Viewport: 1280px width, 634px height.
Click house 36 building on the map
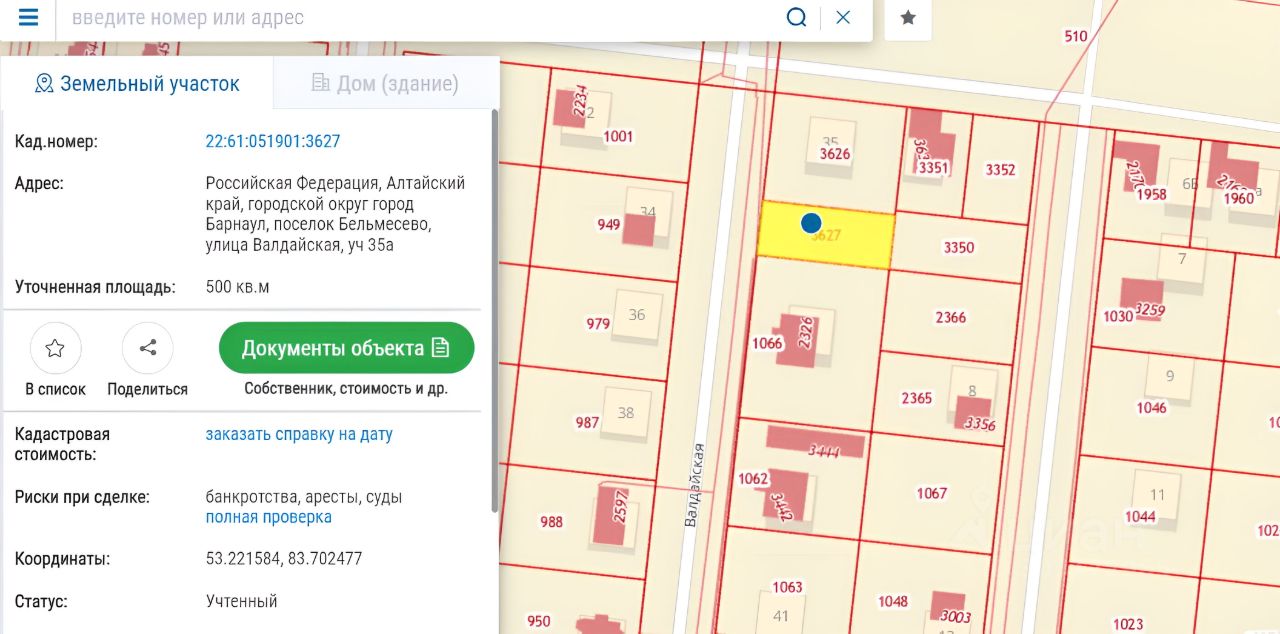pos(637,314)
